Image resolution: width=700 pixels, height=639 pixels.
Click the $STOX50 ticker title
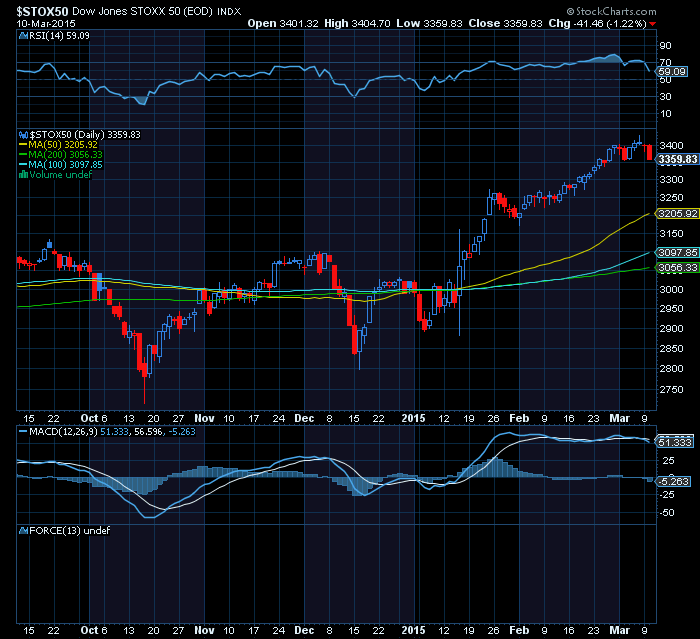42,12
